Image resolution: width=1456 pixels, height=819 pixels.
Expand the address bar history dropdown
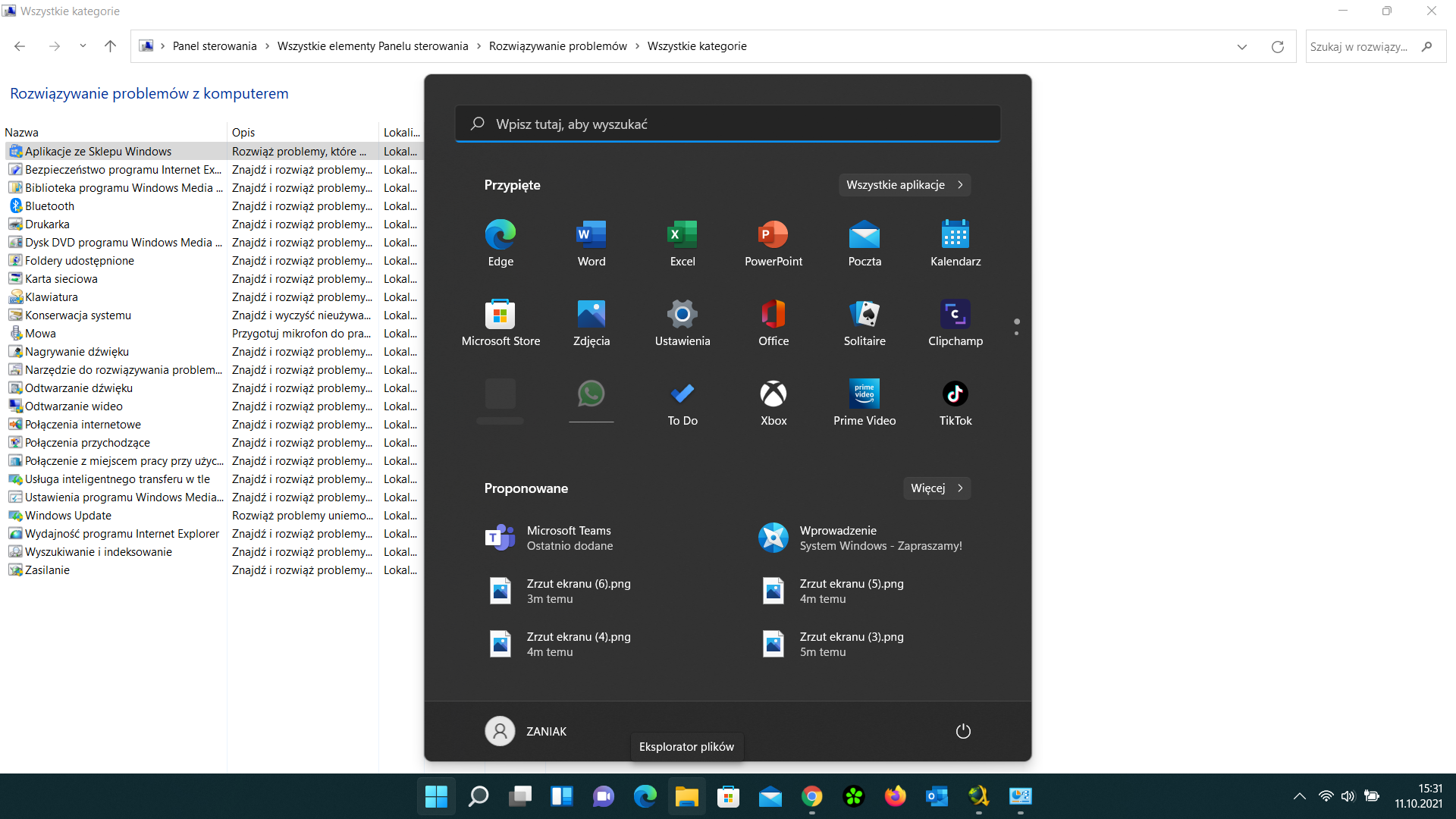point(1242,46)
